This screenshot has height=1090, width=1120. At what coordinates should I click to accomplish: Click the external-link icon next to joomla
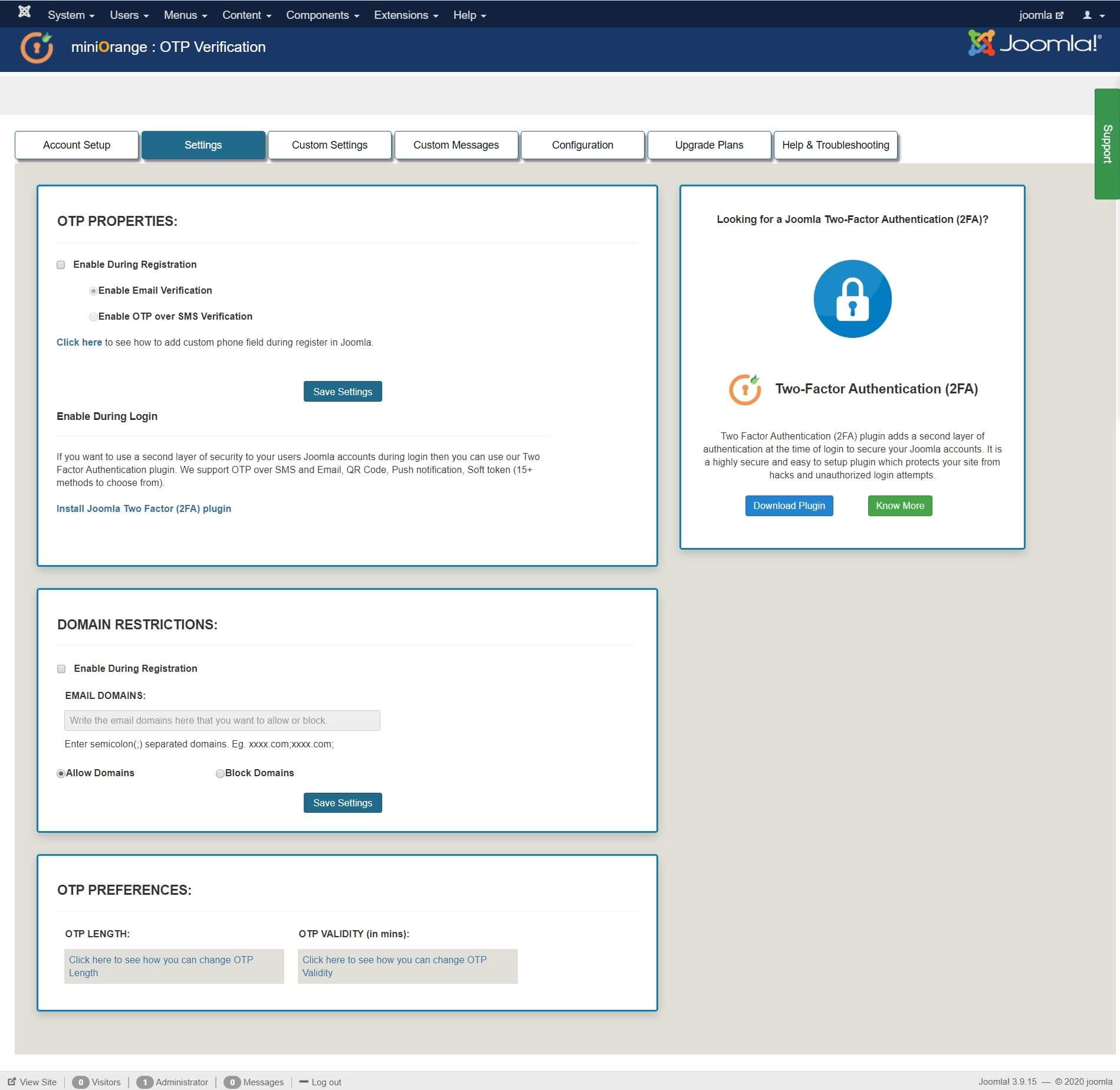1060,14
